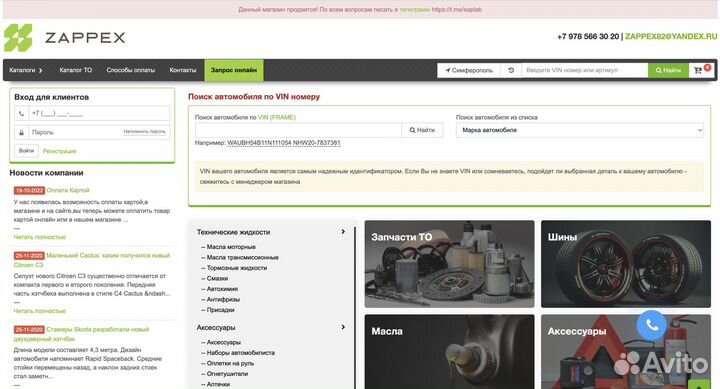This screenshot has width=720, height=389.
Task: Click the blue phone call button
Action: click(652, 325)
